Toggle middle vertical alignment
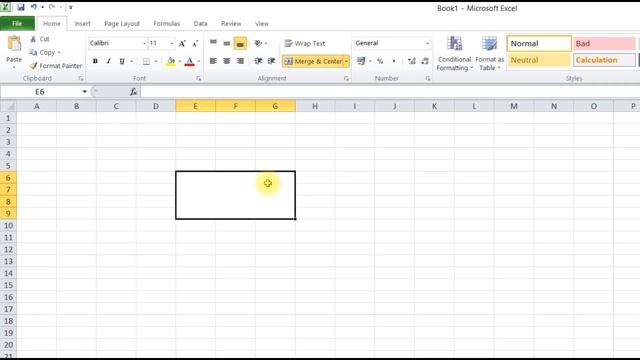The height and width of the screenshot is (360, 640). [227, 43]
